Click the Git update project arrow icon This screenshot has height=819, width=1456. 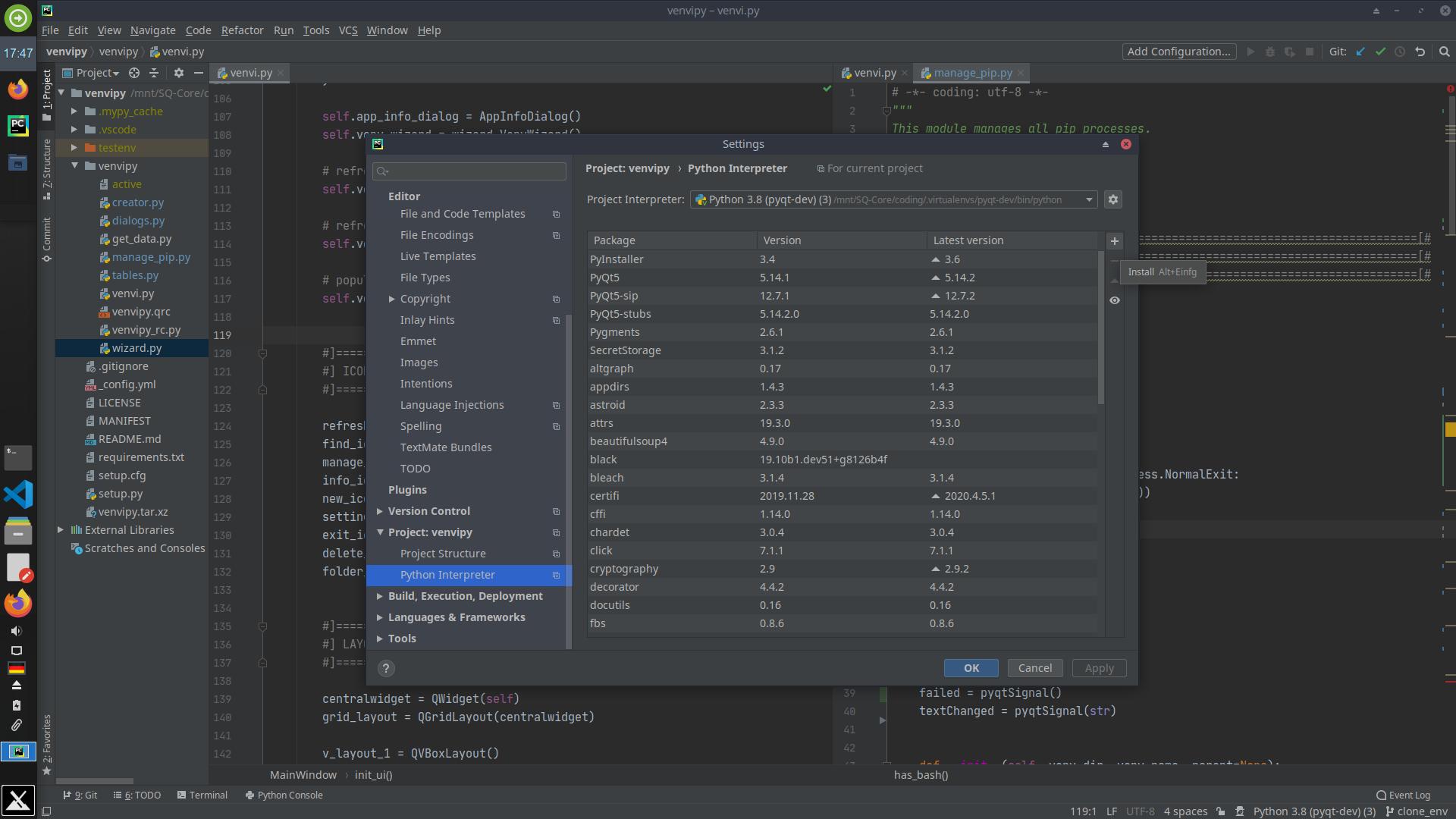(1360, 52)
